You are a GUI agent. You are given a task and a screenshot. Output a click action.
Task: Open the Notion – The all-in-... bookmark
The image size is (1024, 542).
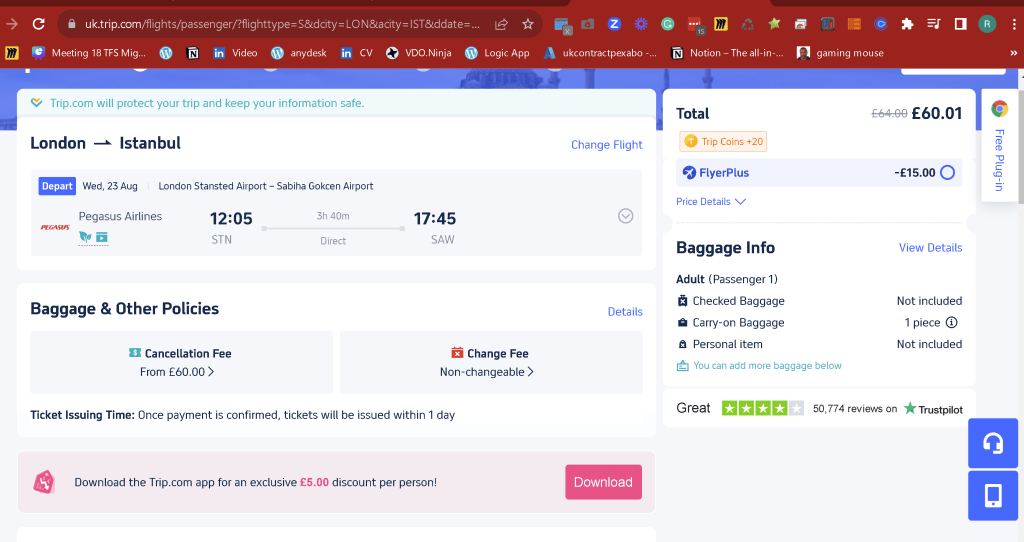tap(727, 53)
